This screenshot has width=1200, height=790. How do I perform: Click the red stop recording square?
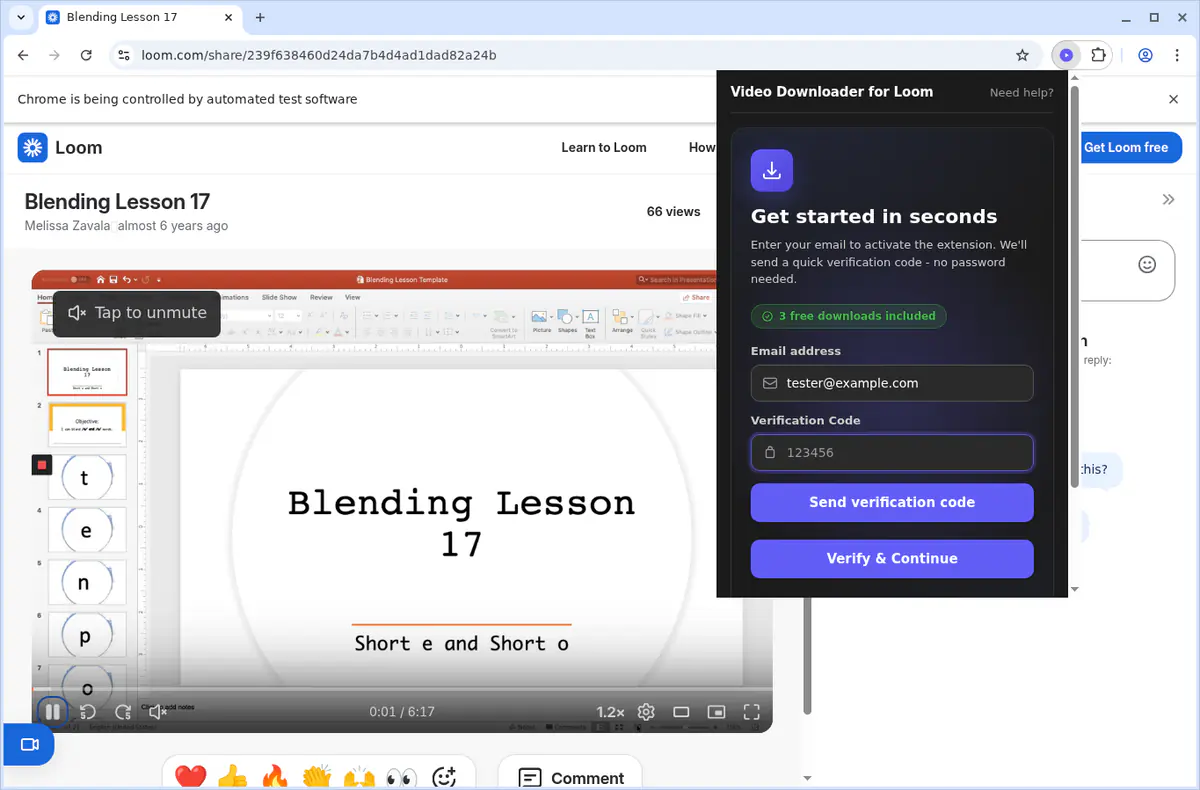click(x=42, y=465)
